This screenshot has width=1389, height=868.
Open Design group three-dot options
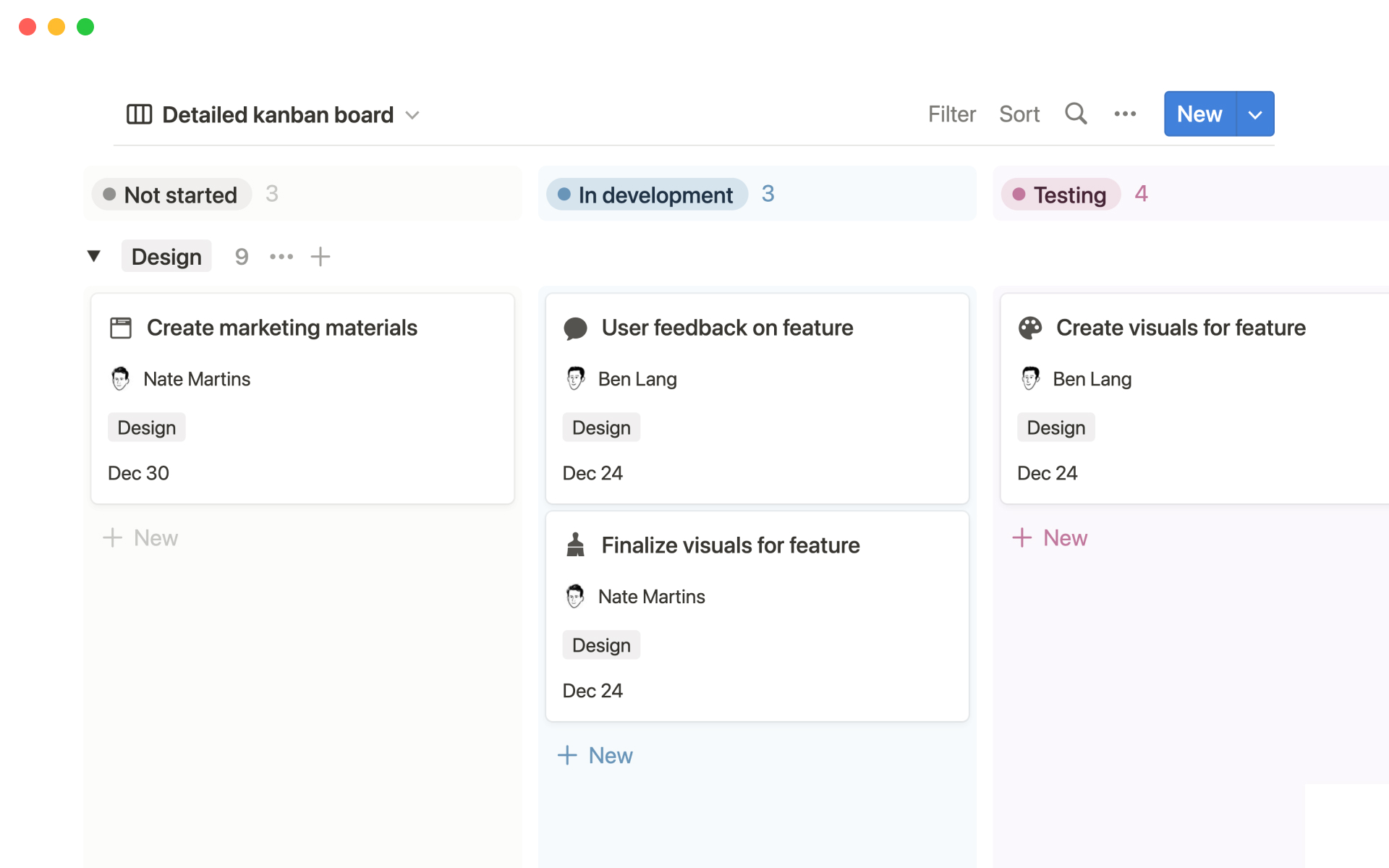281,257
